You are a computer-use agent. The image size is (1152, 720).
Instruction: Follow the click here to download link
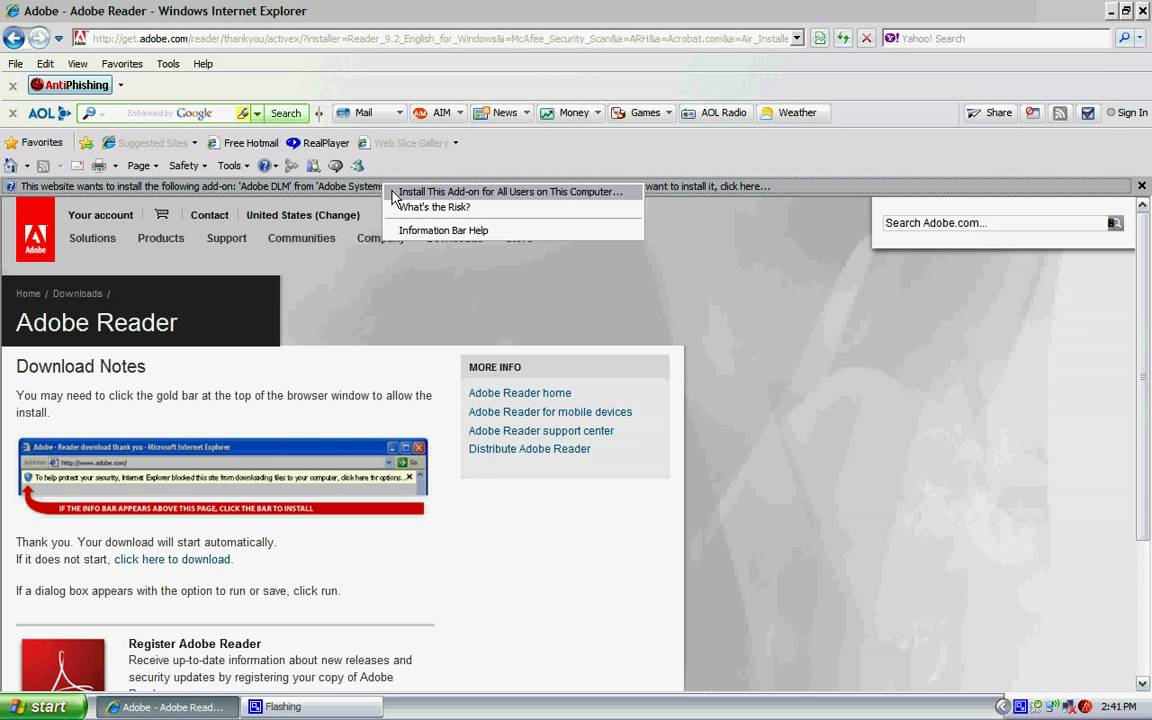tap(172, 560)
